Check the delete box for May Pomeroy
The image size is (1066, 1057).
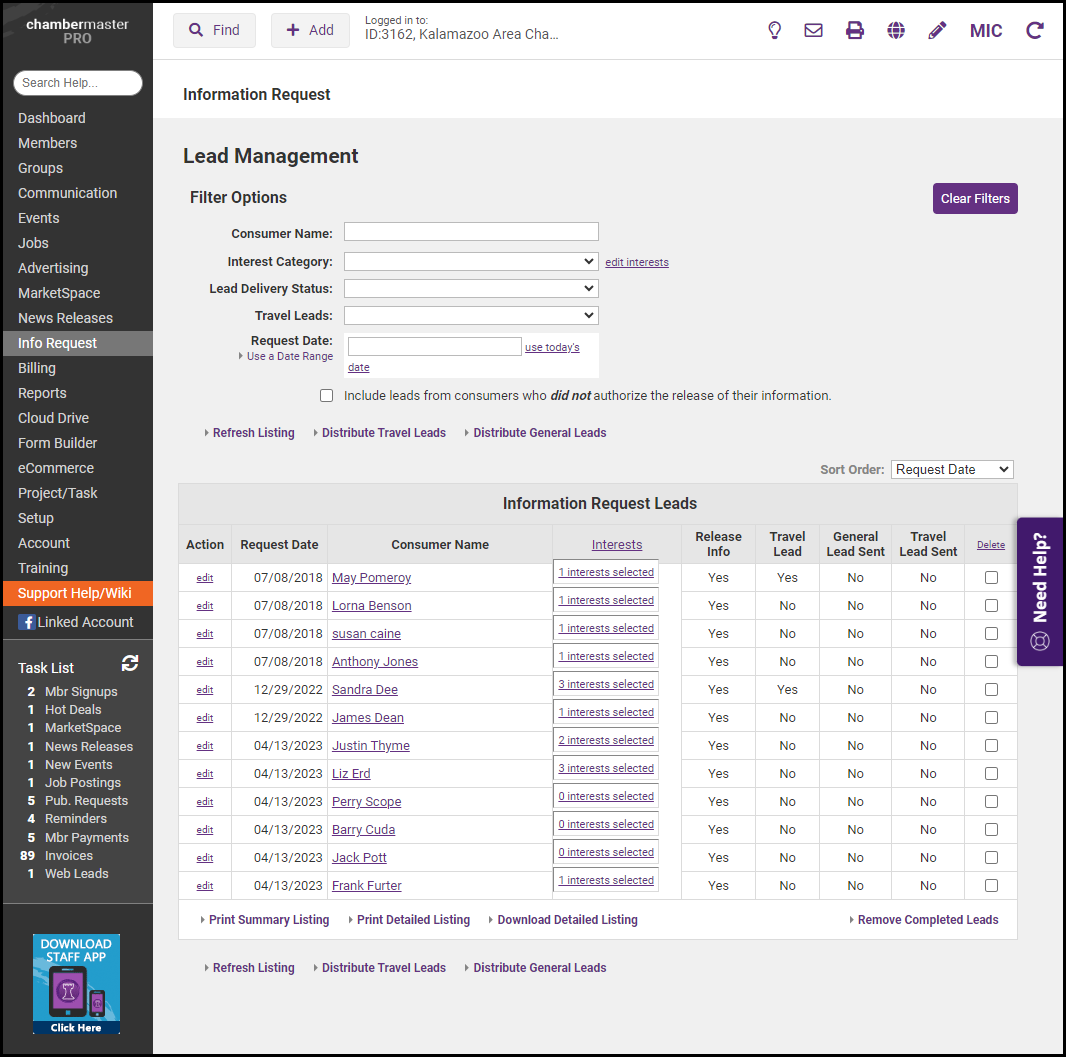click(x=991, y=577)
